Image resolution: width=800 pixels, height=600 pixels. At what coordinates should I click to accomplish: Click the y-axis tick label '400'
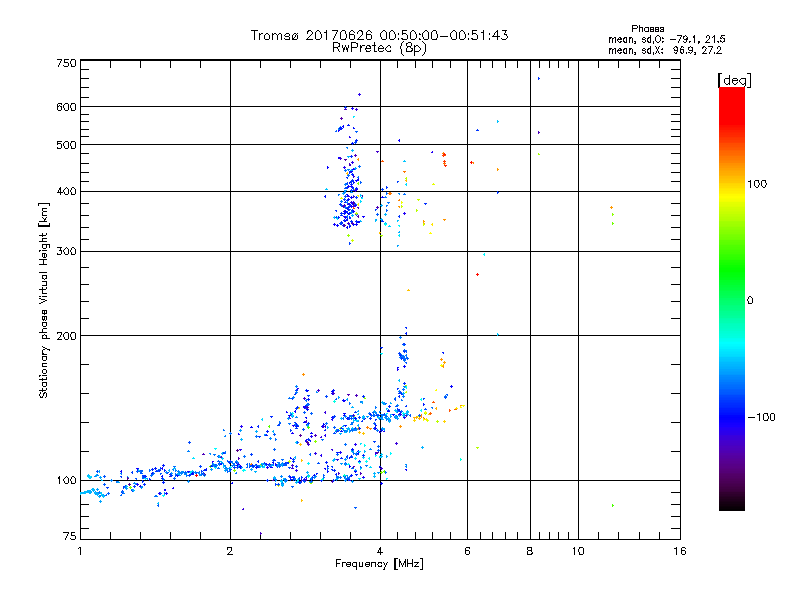pos(67,192)
